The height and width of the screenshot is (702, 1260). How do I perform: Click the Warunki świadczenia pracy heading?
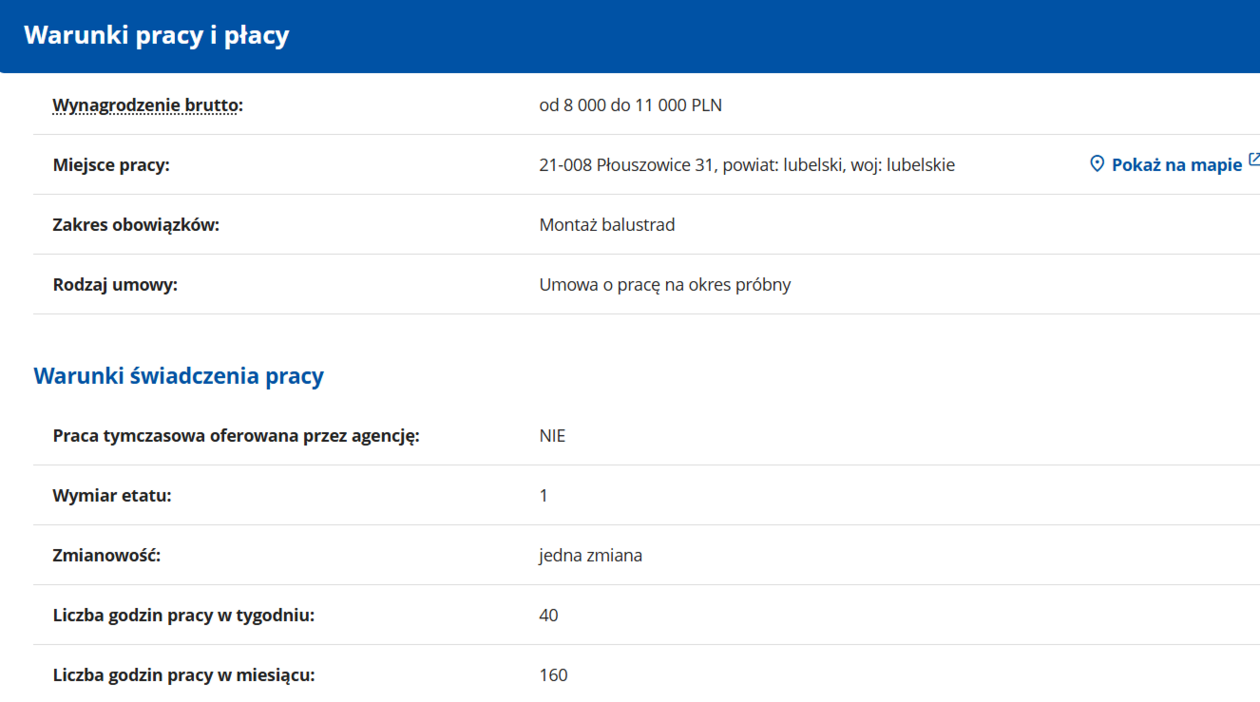click(179, 376)
